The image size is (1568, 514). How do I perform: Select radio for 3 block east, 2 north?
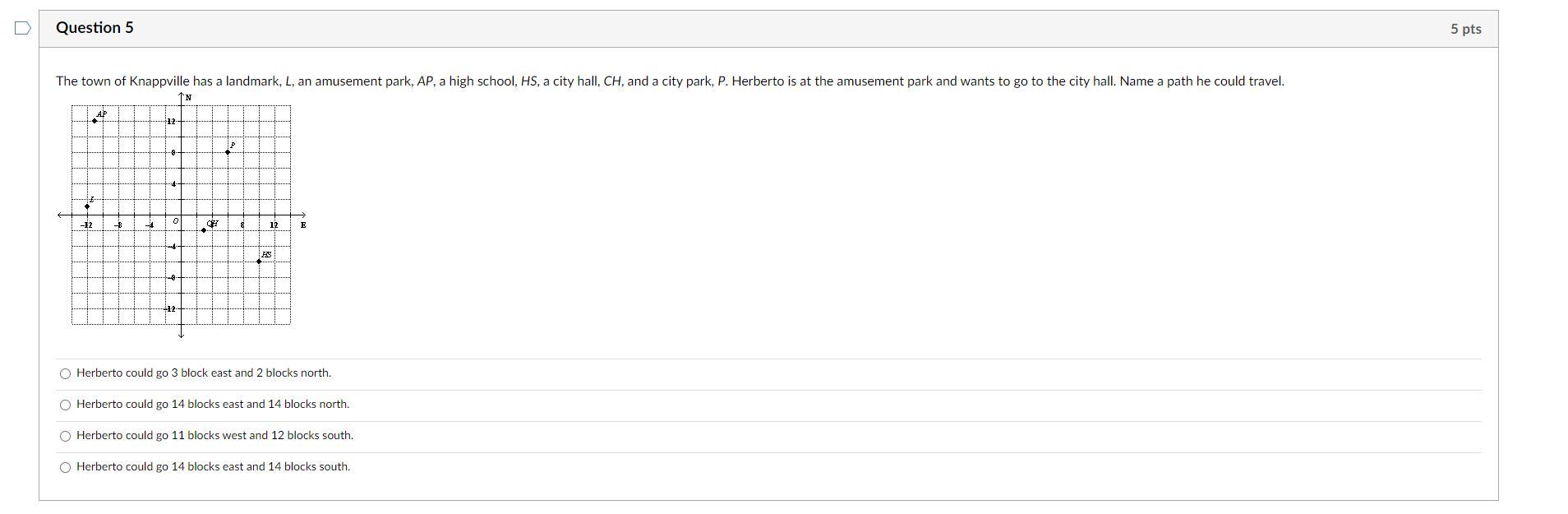(66, 373)
